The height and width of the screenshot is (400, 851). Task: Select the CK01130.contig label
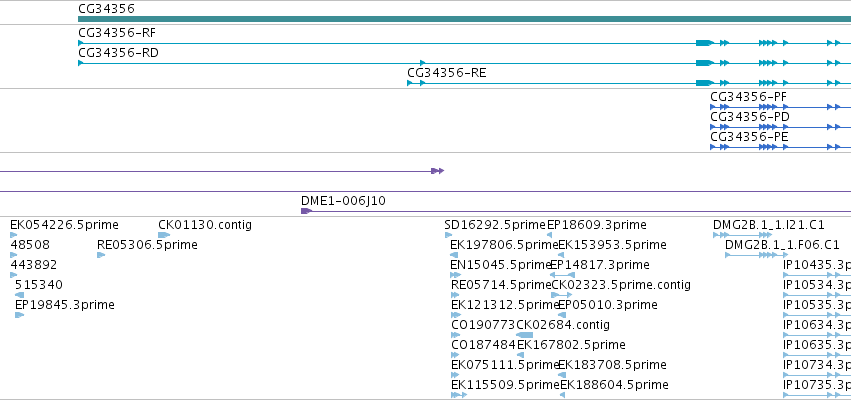pos(205,225)
